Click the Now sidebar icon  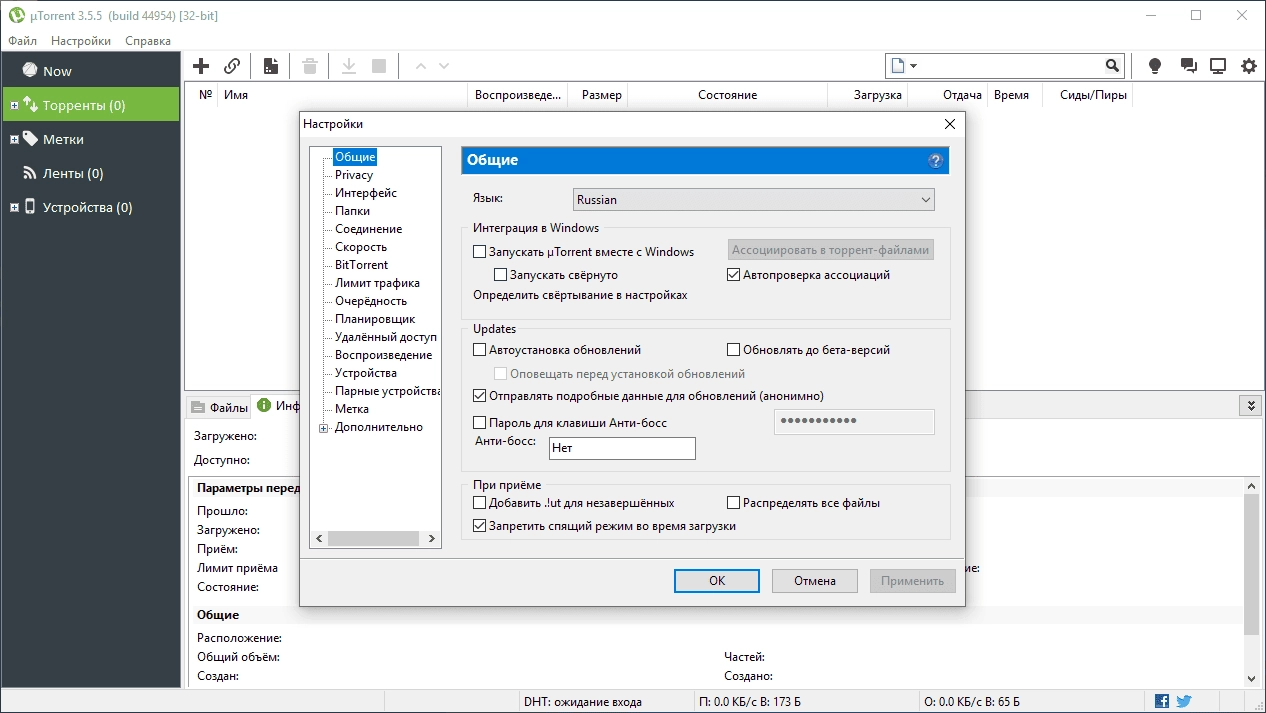coord(30,70)
